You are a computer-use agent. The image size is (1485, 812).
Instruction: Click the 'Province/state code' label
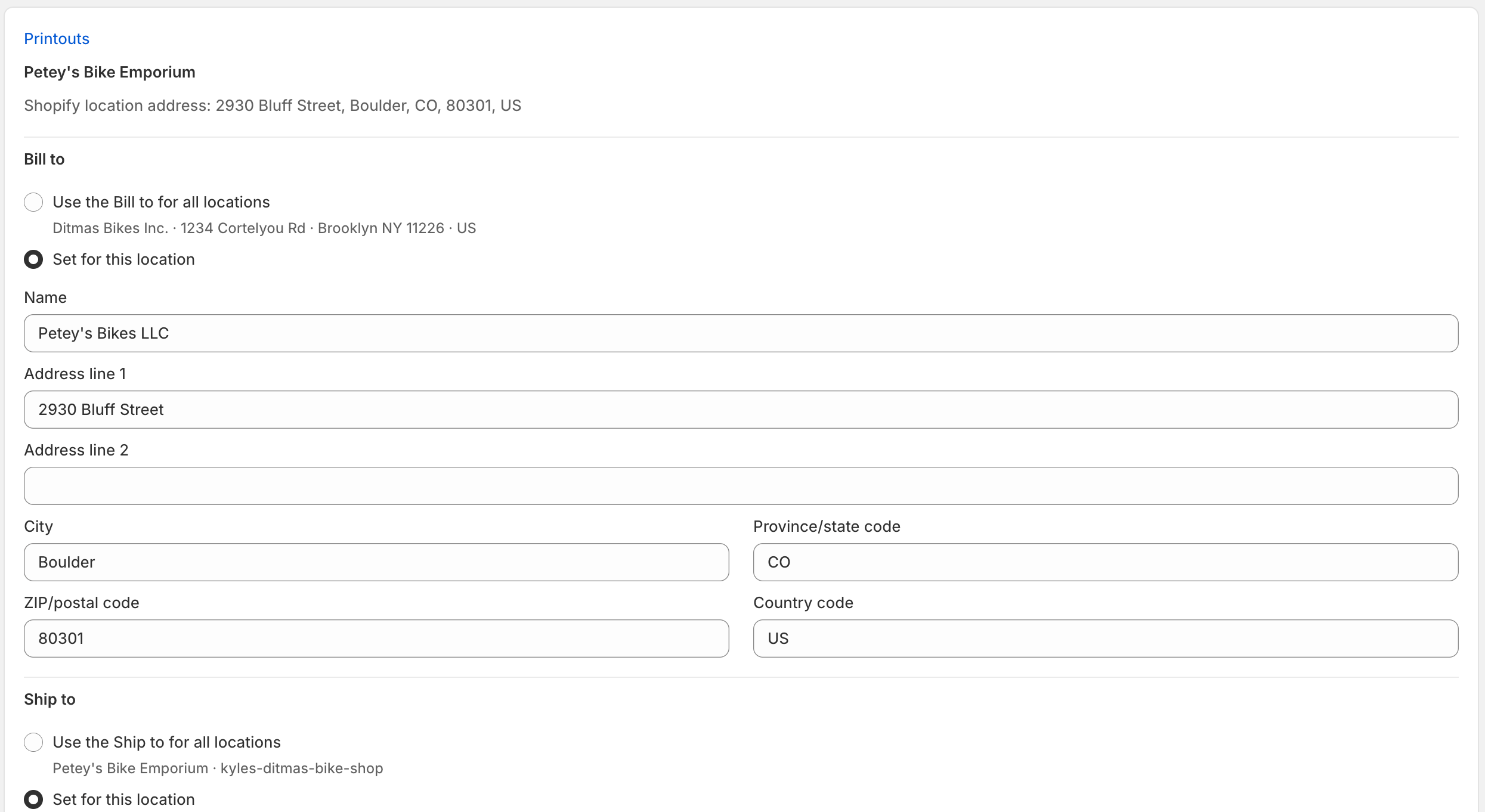click(x=827, y=526)
